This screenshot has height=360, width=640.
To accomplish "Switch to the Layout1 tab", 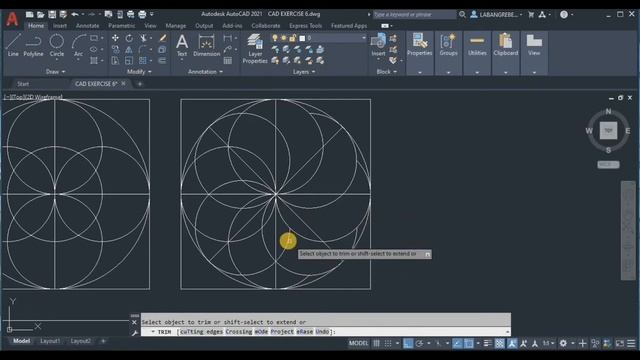I will [50, 341].
